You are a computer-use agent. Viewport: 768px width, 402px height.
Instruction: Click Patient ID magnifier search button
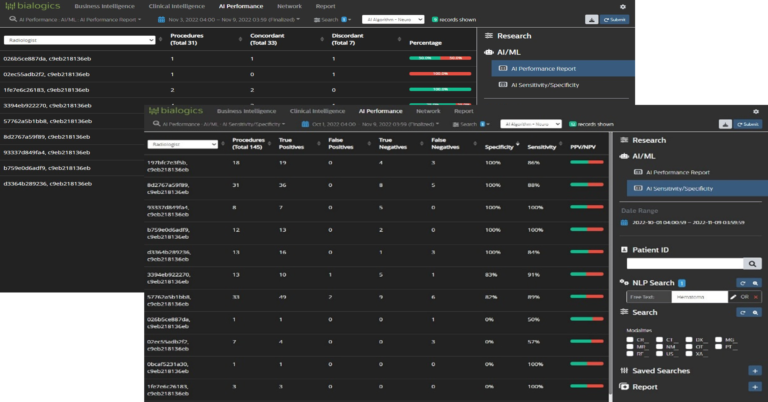(x=752, y=264)
